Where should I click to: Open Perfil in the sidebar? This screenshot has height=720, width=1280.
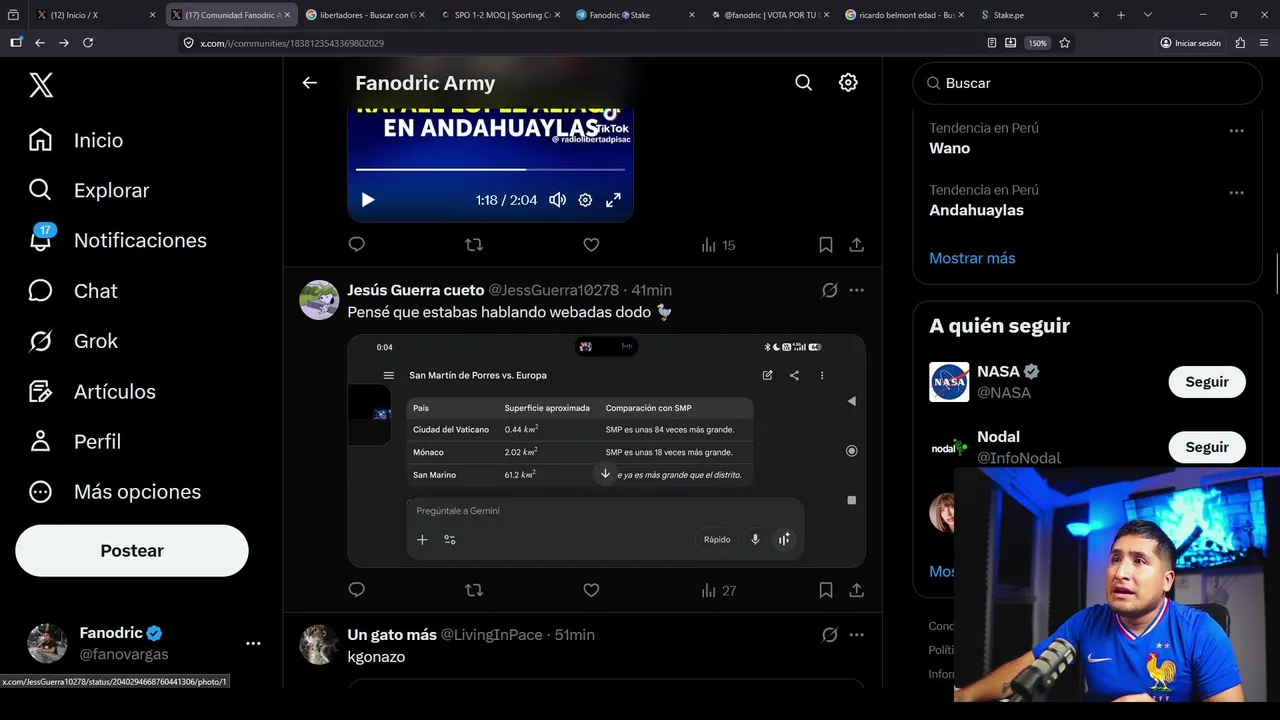(75, 441)
